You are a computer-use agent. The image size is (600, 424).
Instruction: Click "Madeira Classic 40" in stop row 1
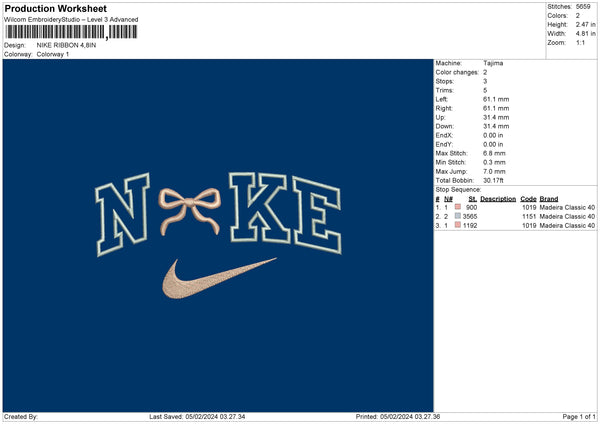[x=567, y=207]
